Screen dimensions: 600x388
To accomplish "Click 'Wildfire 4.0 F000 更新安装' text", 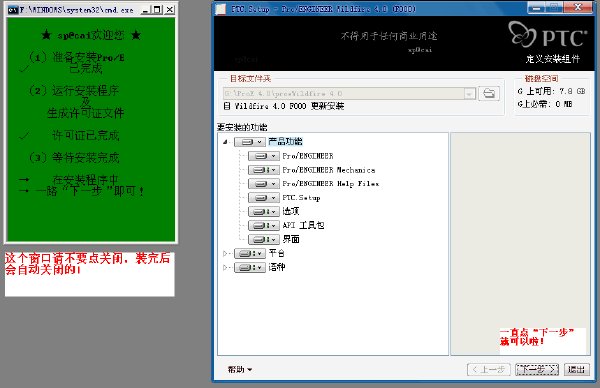I will coord(289,106).
